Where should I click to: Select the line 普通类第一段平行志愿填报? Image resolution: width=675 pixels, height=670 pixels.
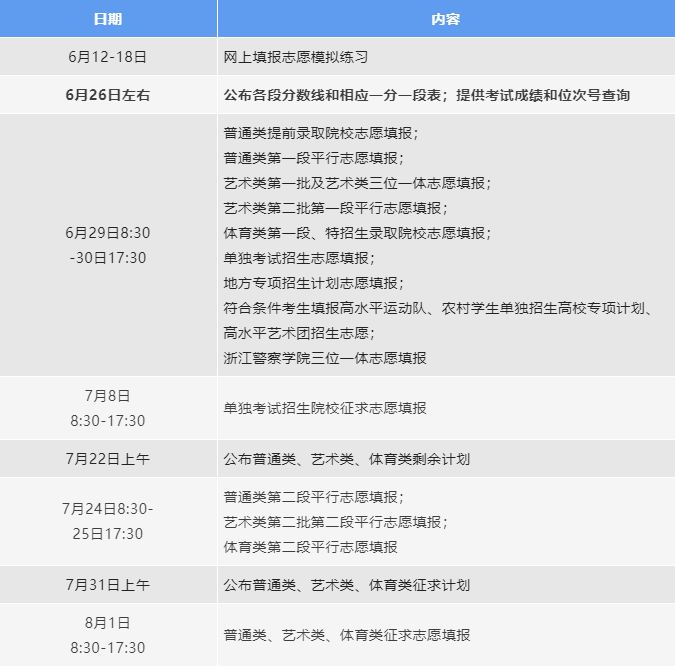coord(313,158)
